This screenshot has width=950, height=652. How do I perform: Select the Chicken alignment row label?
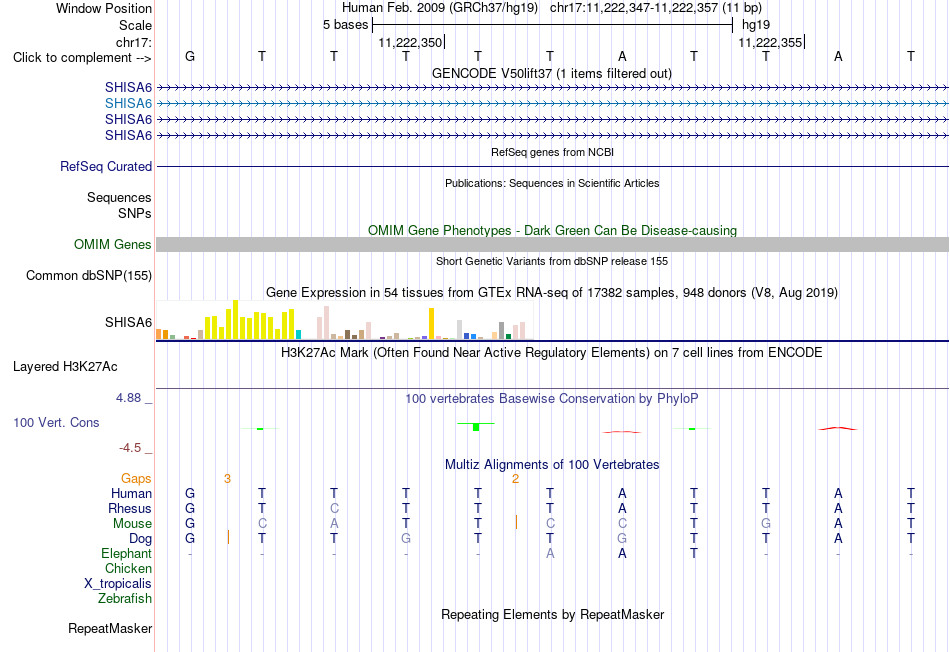click(128, 568)
